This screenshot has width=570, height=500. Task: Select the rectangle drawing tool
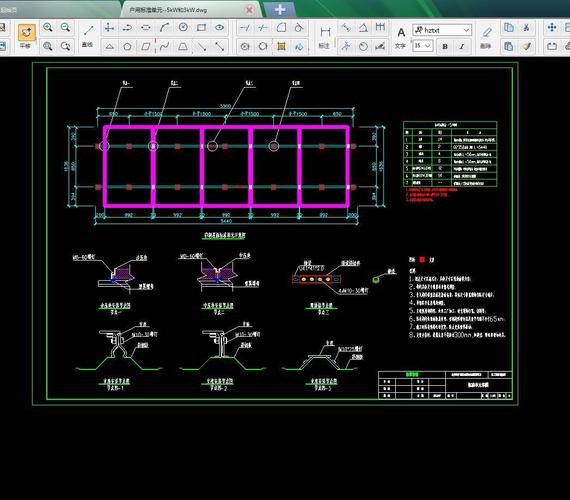pos(201,28)
